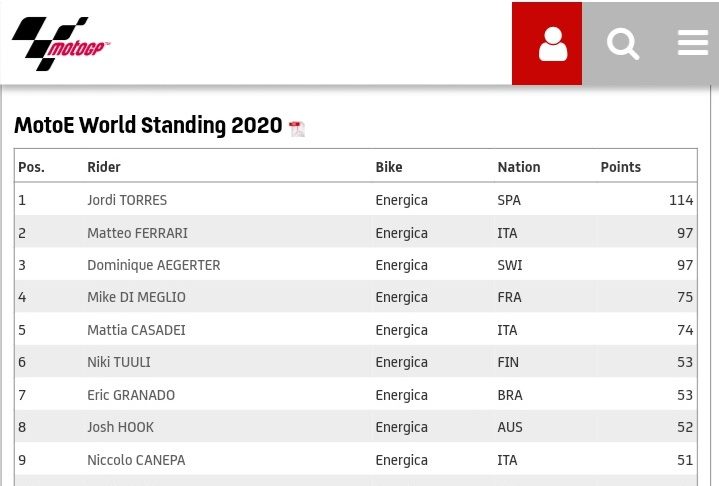719x486 pixels.
Task: Click the Bike column header
Action: tap(389, 167)
